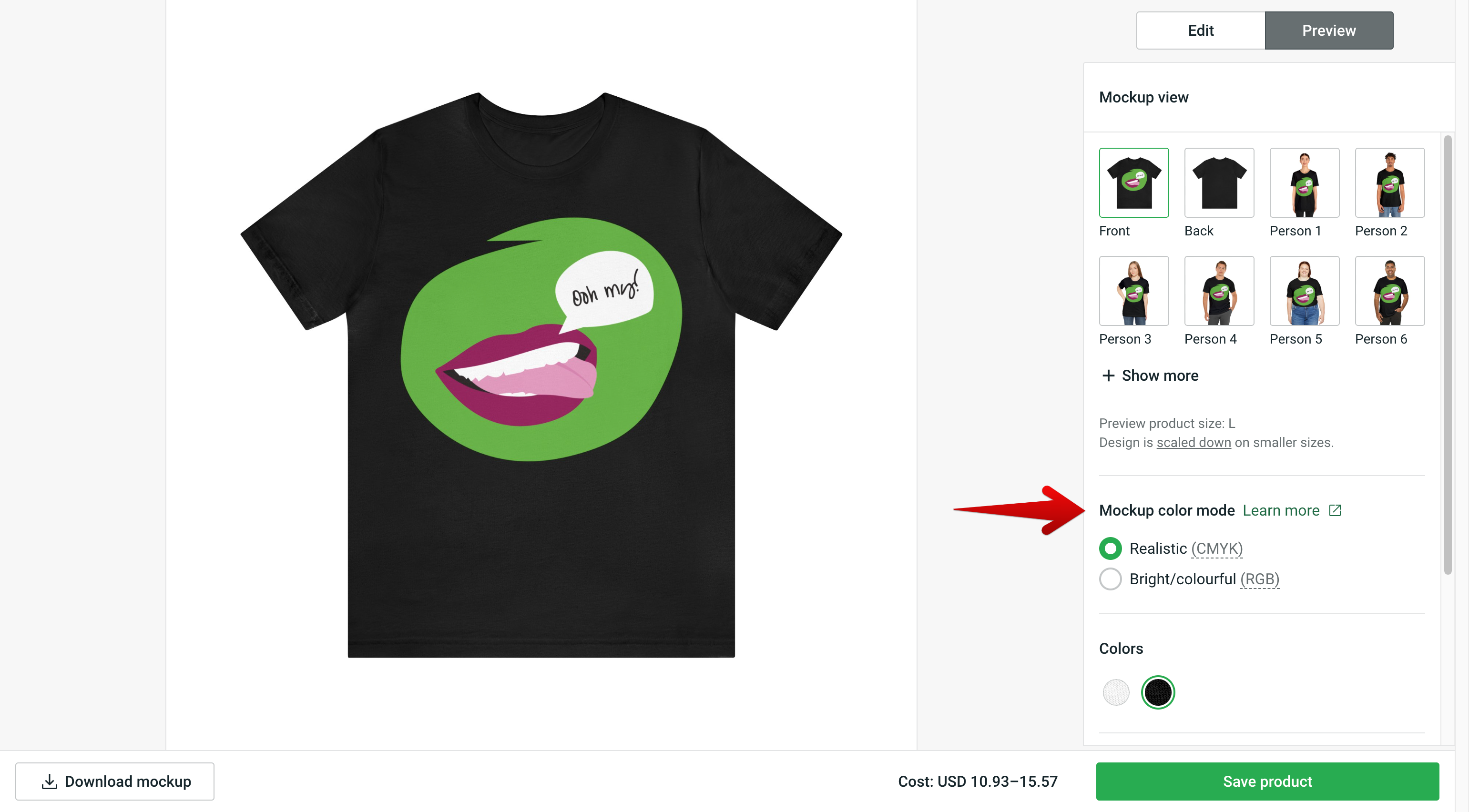The height and width of the screenshot is (812, 1469).
Task: Click the download icon on Download mockup
Action: click(x=50, y=781)
